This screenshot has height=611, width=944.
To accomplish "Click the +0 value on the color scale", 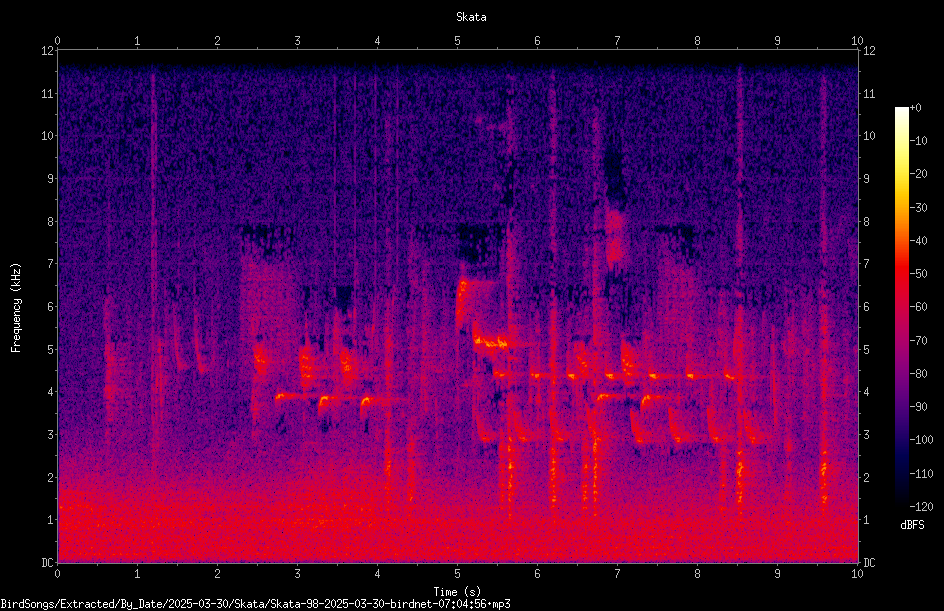I will tap(915, 108).
